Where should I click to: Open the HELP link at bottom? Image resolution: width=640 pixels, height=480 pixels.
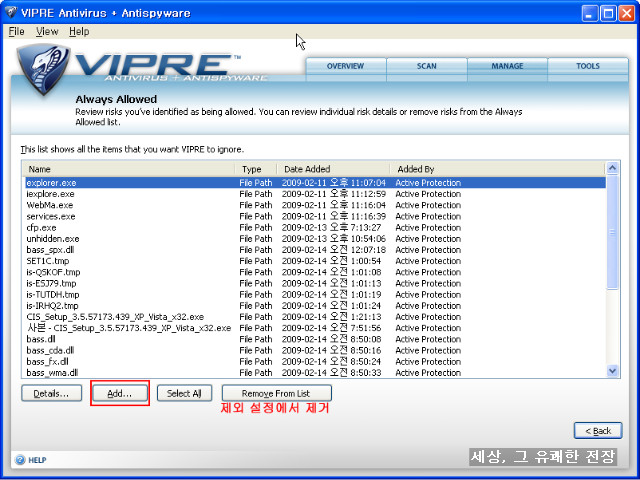click(x=37, y=460)
